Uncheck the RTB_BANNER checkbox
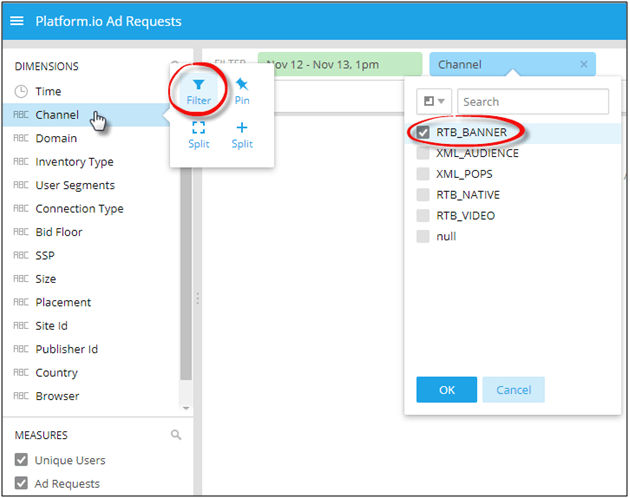The height and width of the screenshot is (498, 630). click(x=424, y=131)
